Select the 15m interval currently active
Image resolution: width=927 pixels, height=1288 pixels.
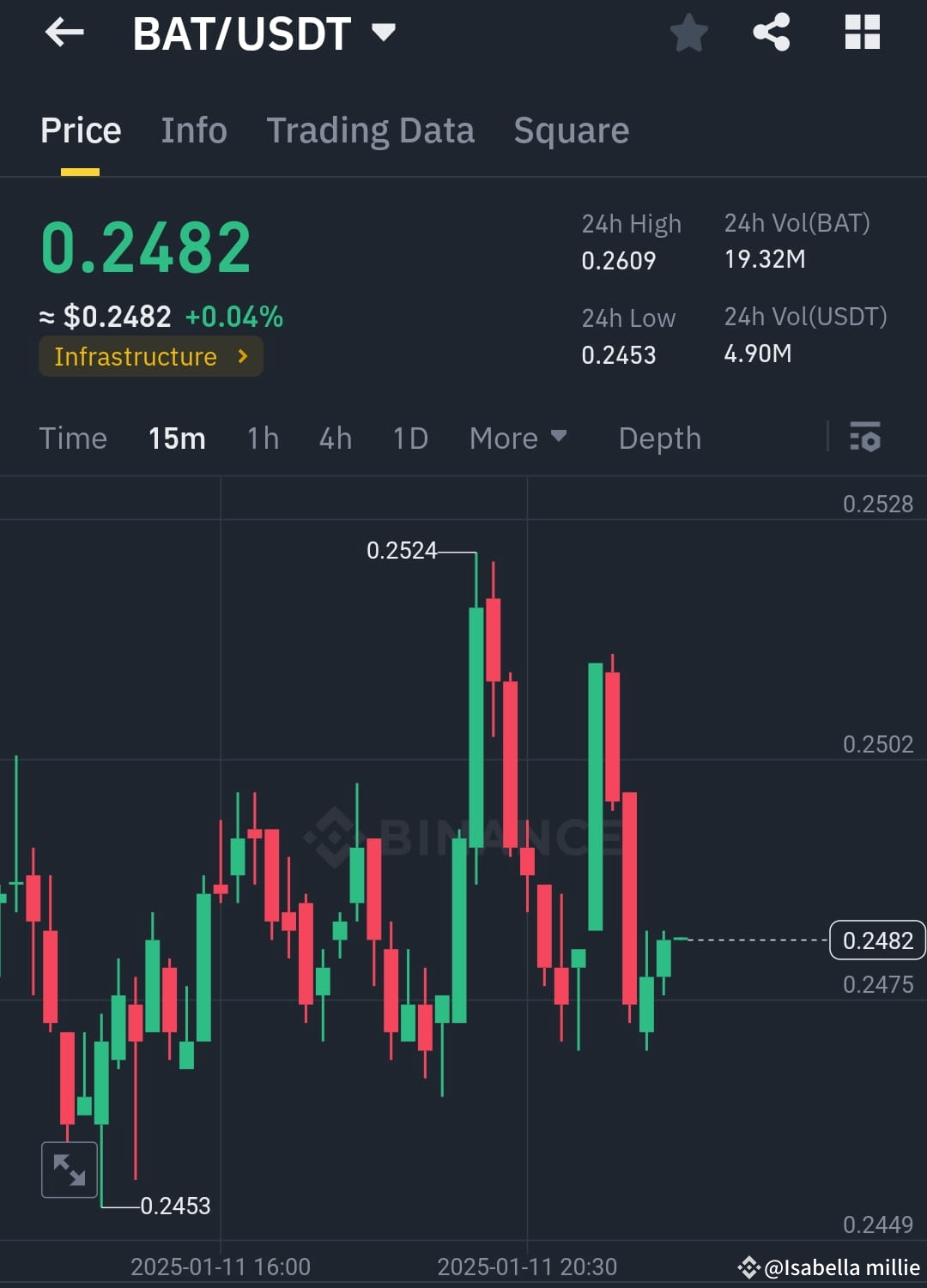[x=177, y=438]
